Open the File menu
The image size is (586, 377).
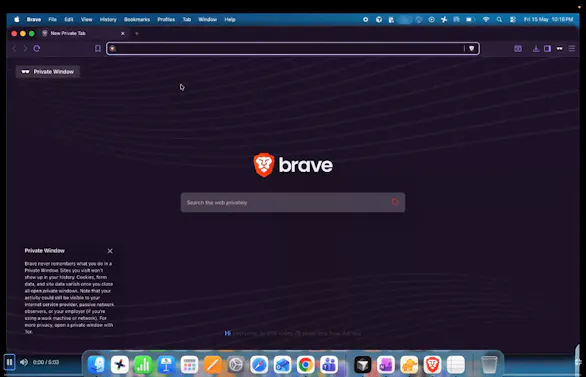[x=52, y=19]
